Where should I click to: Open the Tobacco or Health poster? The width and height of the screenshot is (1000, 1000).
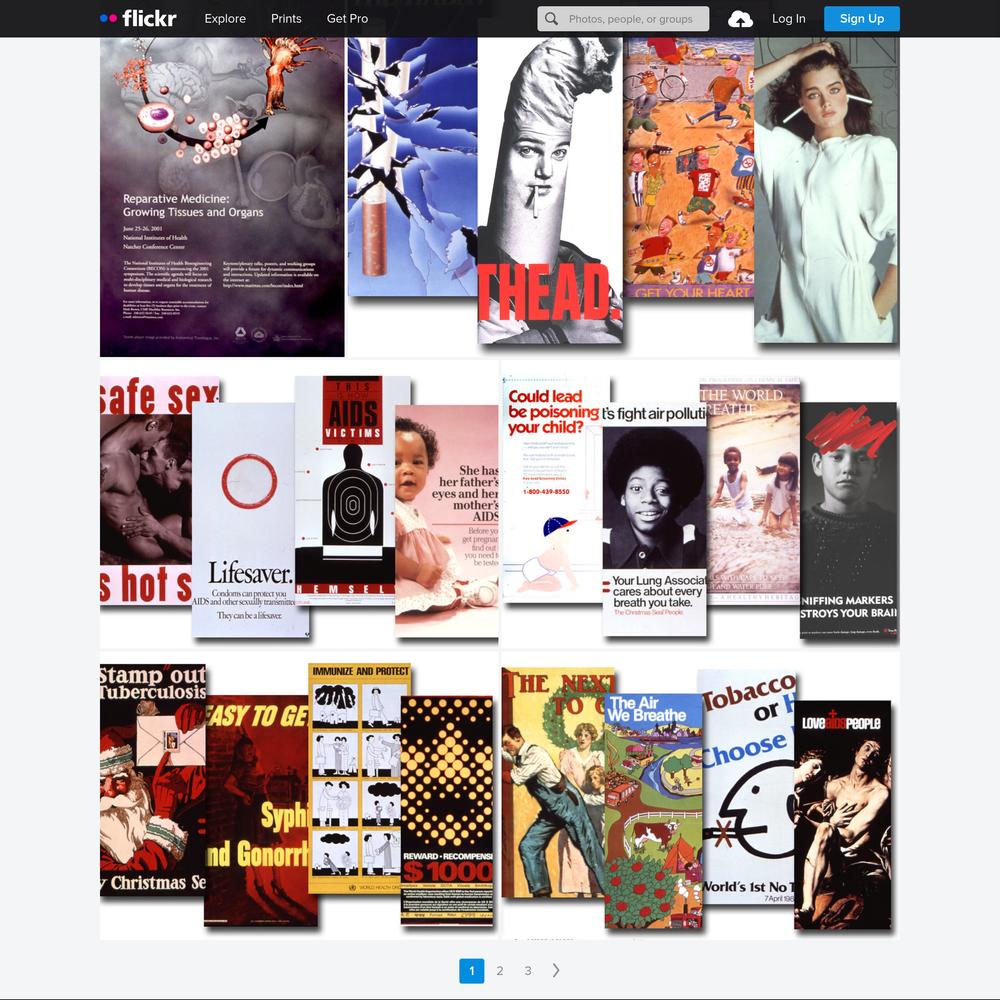[747, 786]
